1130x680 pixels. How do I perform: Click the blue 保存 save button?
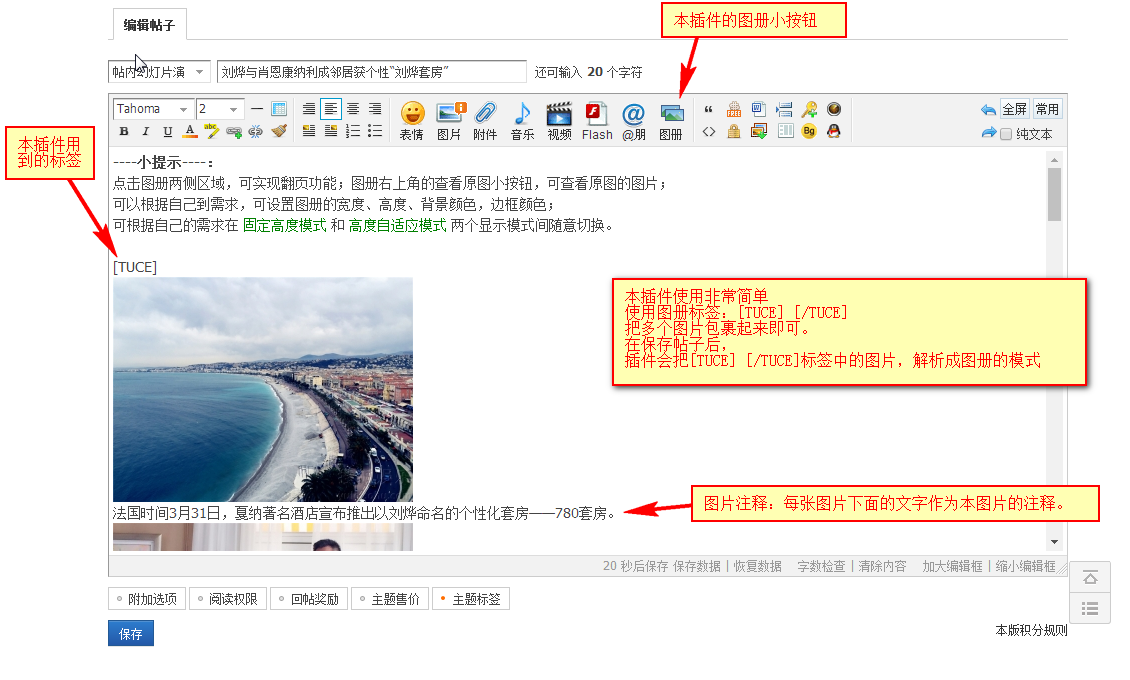tap(130, 633)
